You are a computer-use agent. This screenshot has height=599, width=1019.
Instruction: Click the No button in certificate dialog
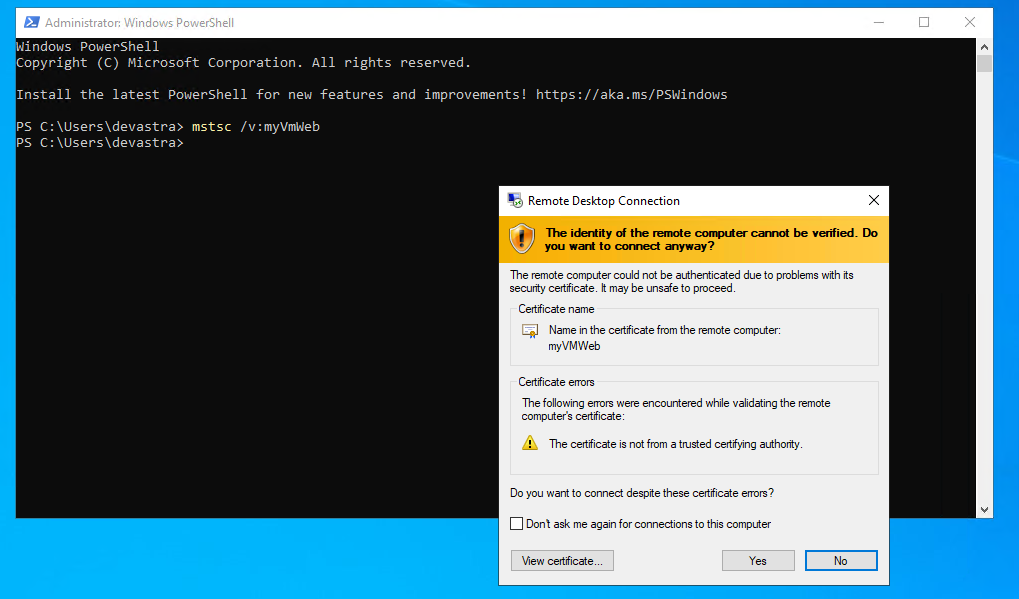pos(841,561)
